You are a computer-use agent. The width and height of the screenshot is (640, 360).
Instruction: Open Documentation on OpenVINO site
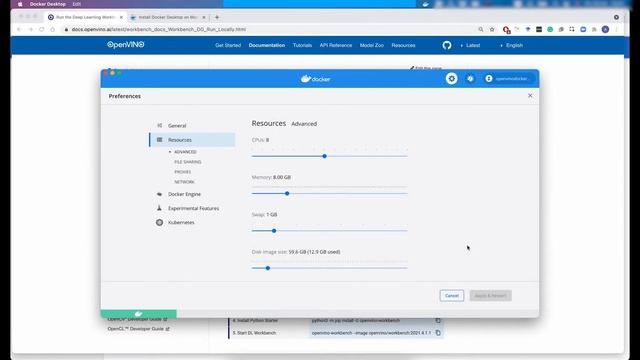point(267,45)
